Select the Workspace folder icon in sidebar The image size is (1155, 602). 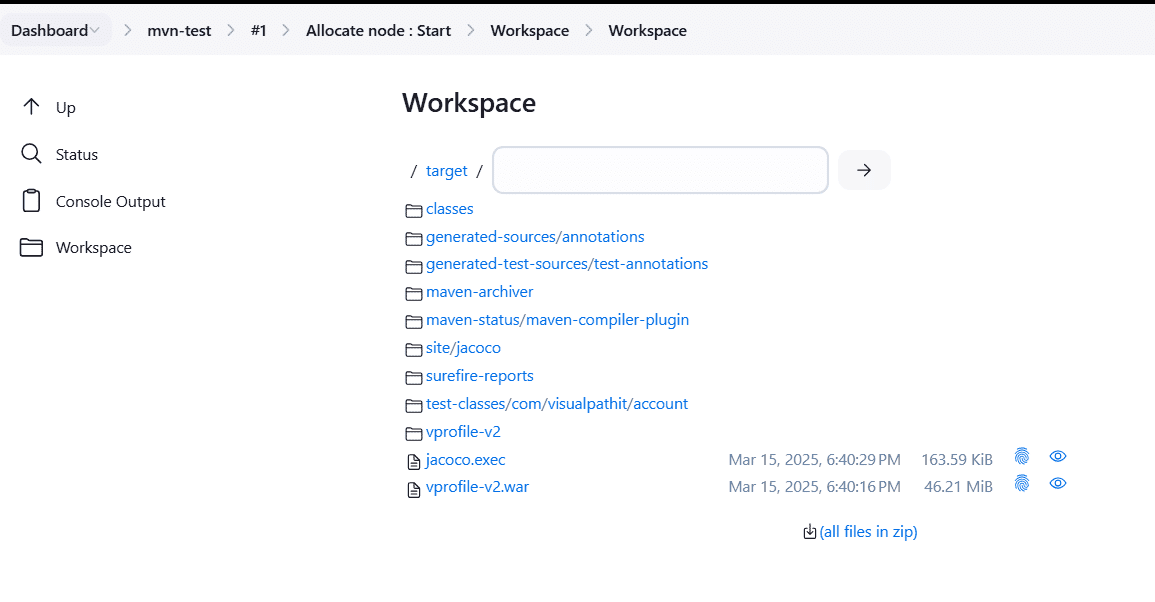point(30,247)
